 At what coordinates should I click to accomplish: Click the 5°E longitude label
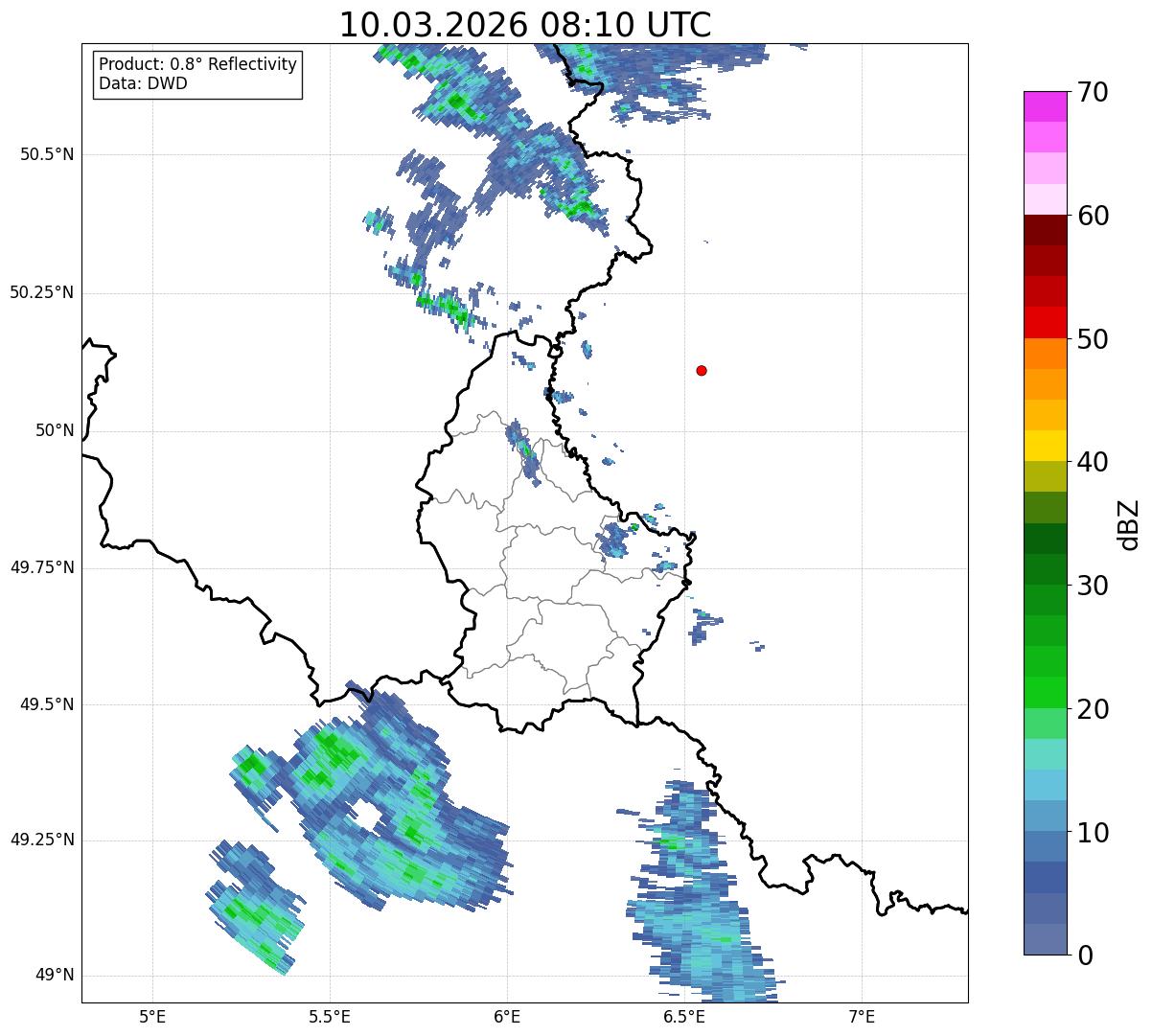[x=152, y=1016]
